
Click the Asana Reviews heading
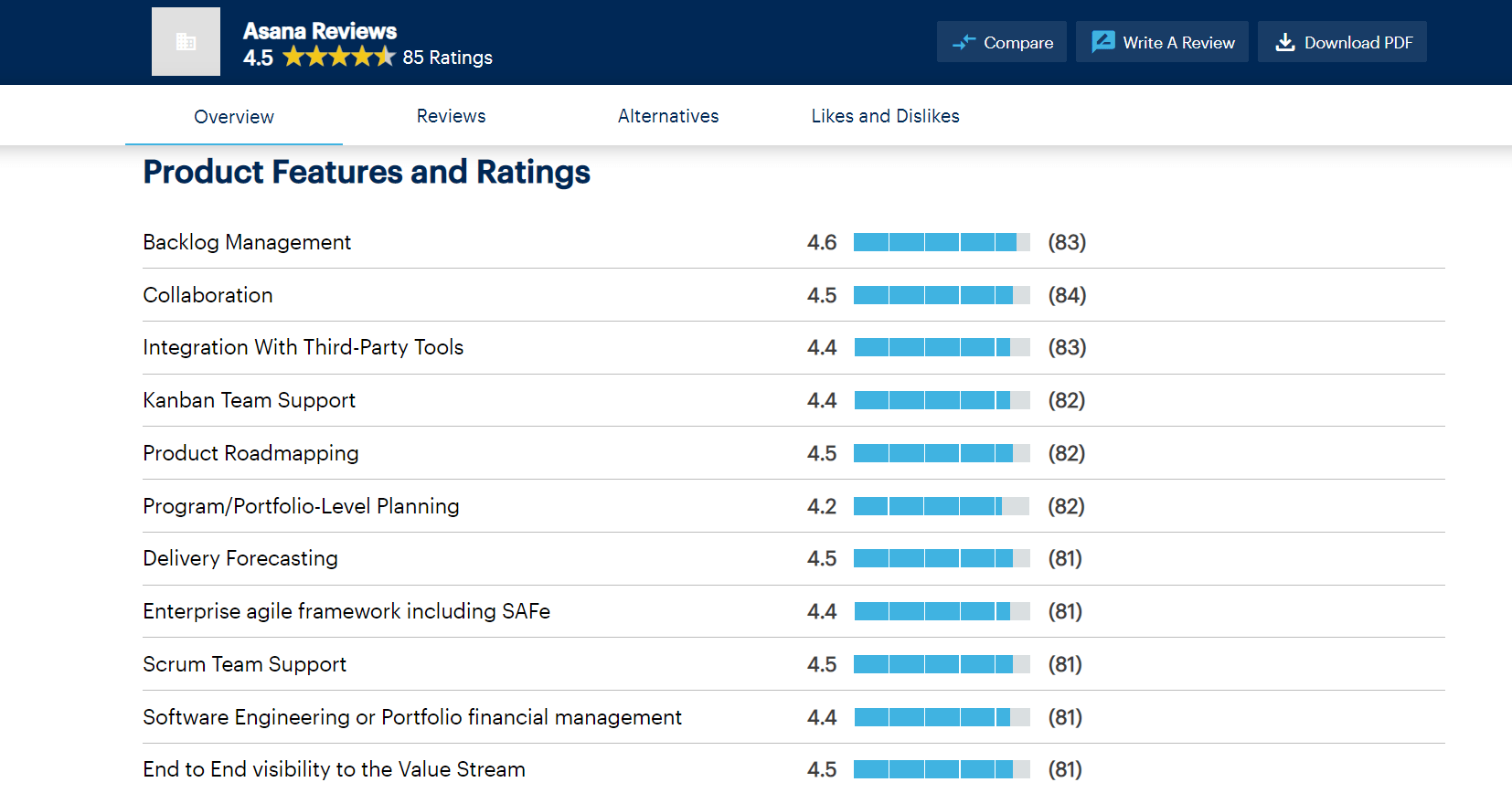coord(320,31)
